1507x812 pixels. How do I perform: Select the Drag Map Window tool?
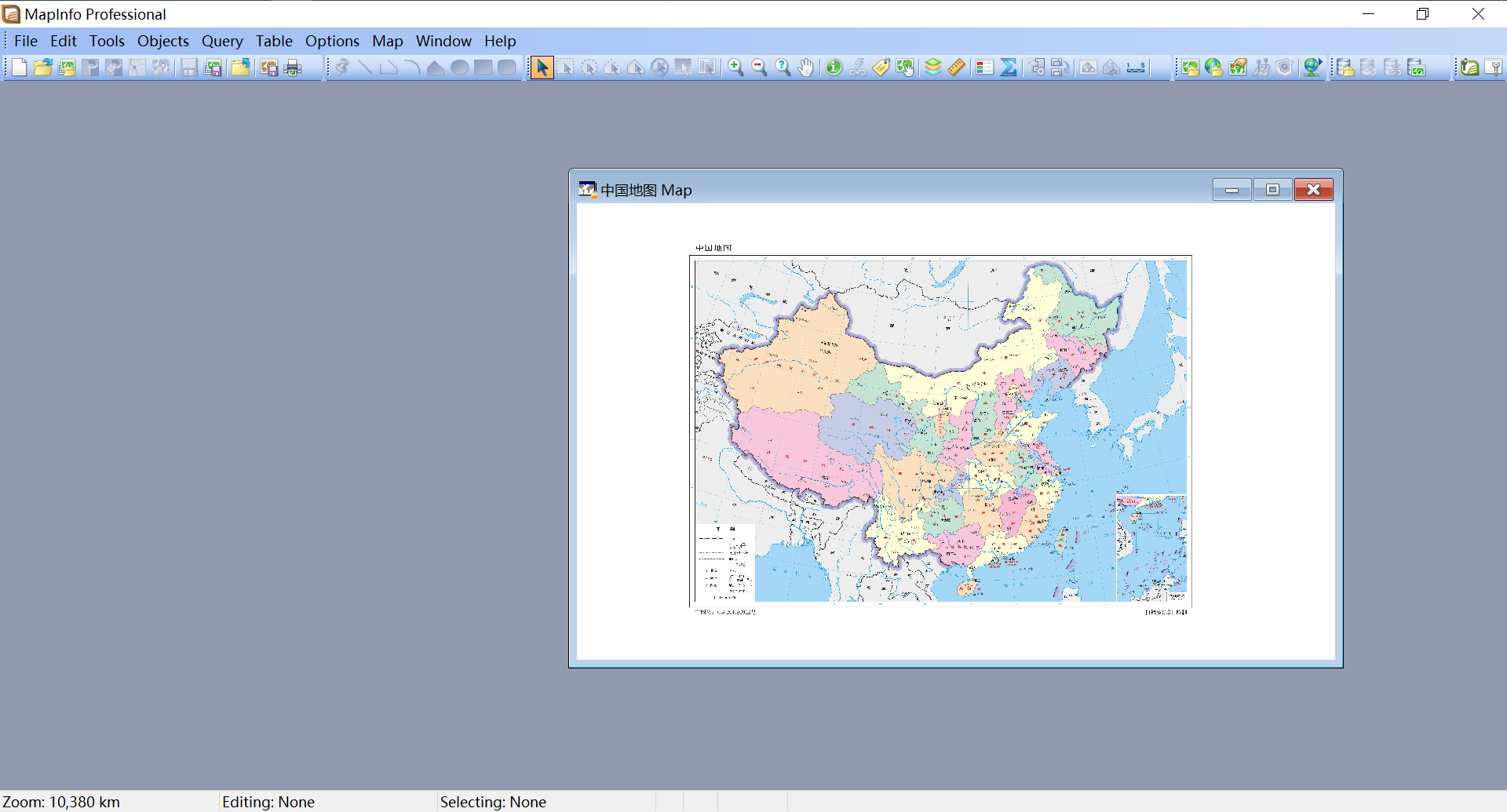click(905, 67)
